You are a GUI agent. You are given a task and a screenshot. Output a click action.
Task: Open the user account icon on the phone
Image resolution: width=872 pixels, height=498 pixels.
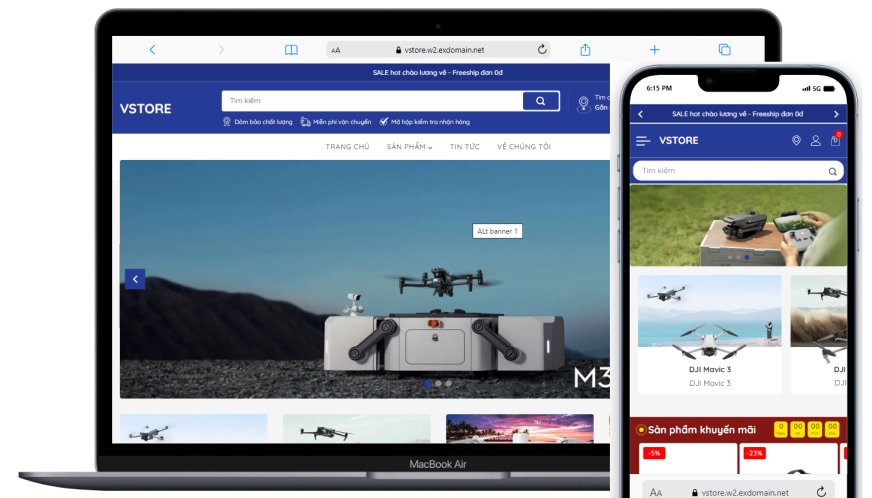[x=815, y=141]
